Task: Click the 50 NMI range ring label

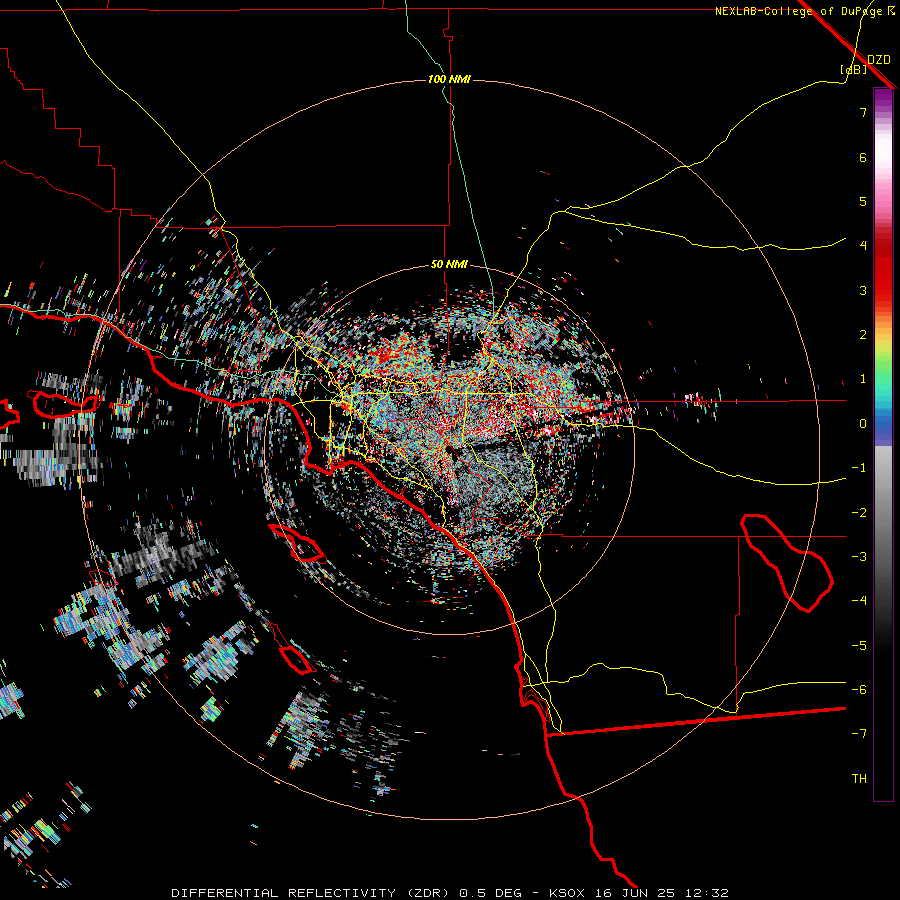Action: tap(449, 264)
